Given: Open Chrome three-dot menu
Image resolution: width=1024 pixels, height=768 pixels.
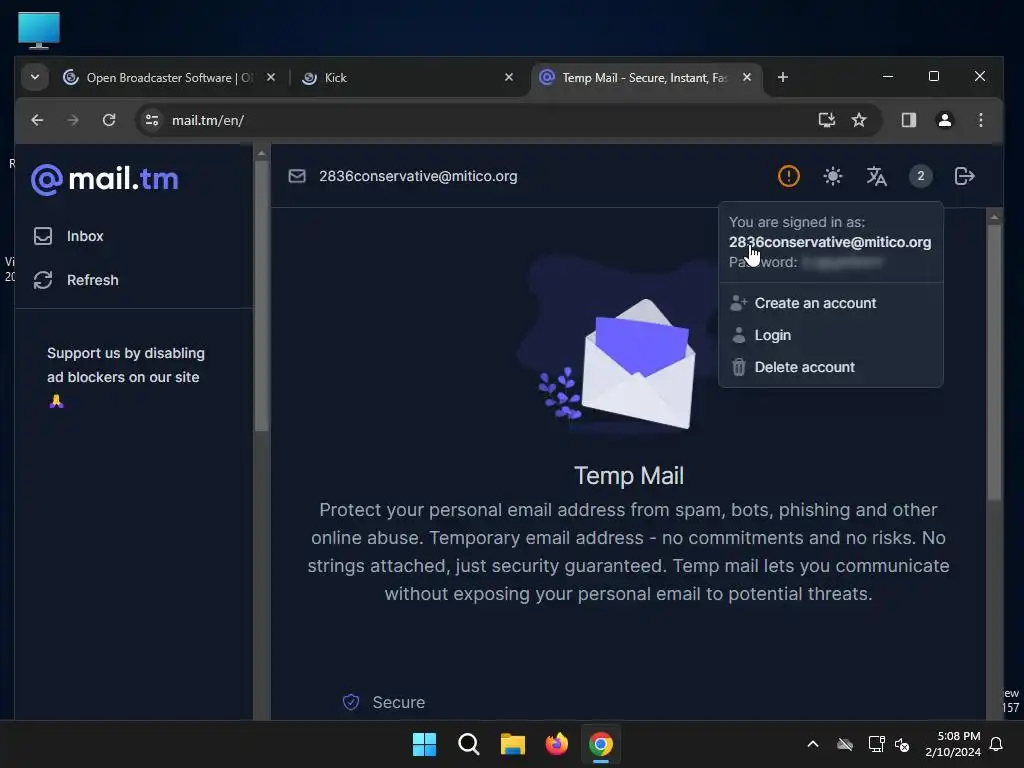Looking at the screenshot, I should pos(980,120).
